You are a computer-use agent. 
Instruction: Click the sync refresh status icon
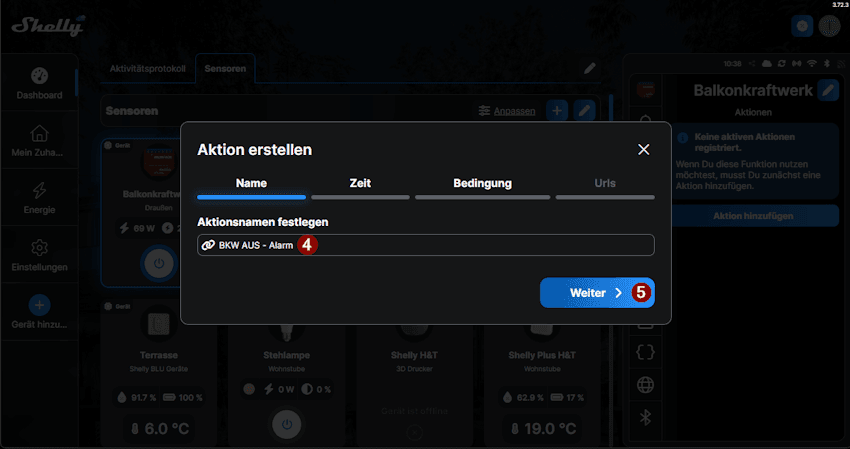782,63
